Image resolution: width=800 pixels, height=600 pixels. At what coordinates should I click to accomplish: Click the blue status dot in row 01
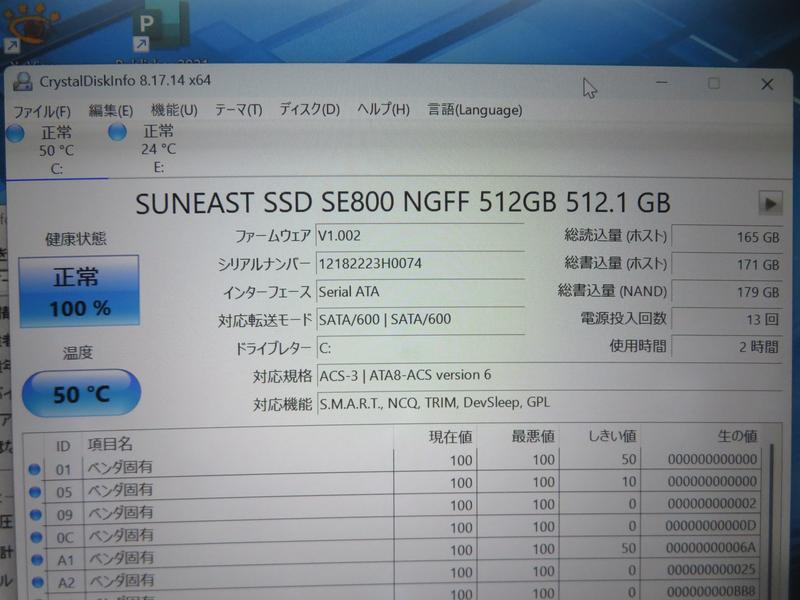pos(34,469)
